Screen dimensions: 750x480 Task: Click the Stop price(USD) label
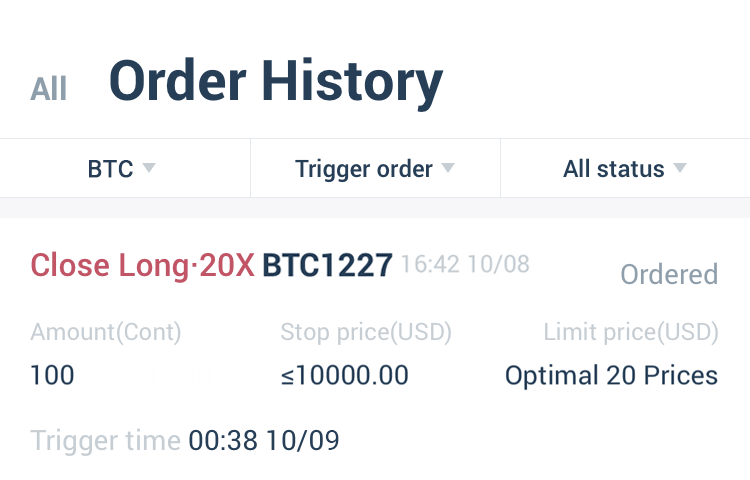pos(366,332)
